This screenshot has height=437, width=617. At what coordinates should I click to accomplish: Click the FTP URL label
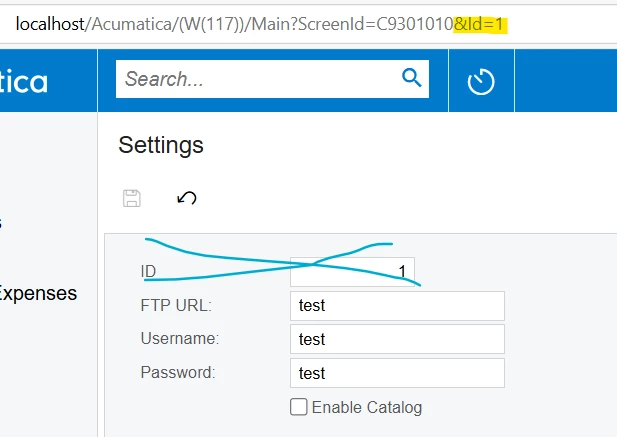(x=176, y=306)
